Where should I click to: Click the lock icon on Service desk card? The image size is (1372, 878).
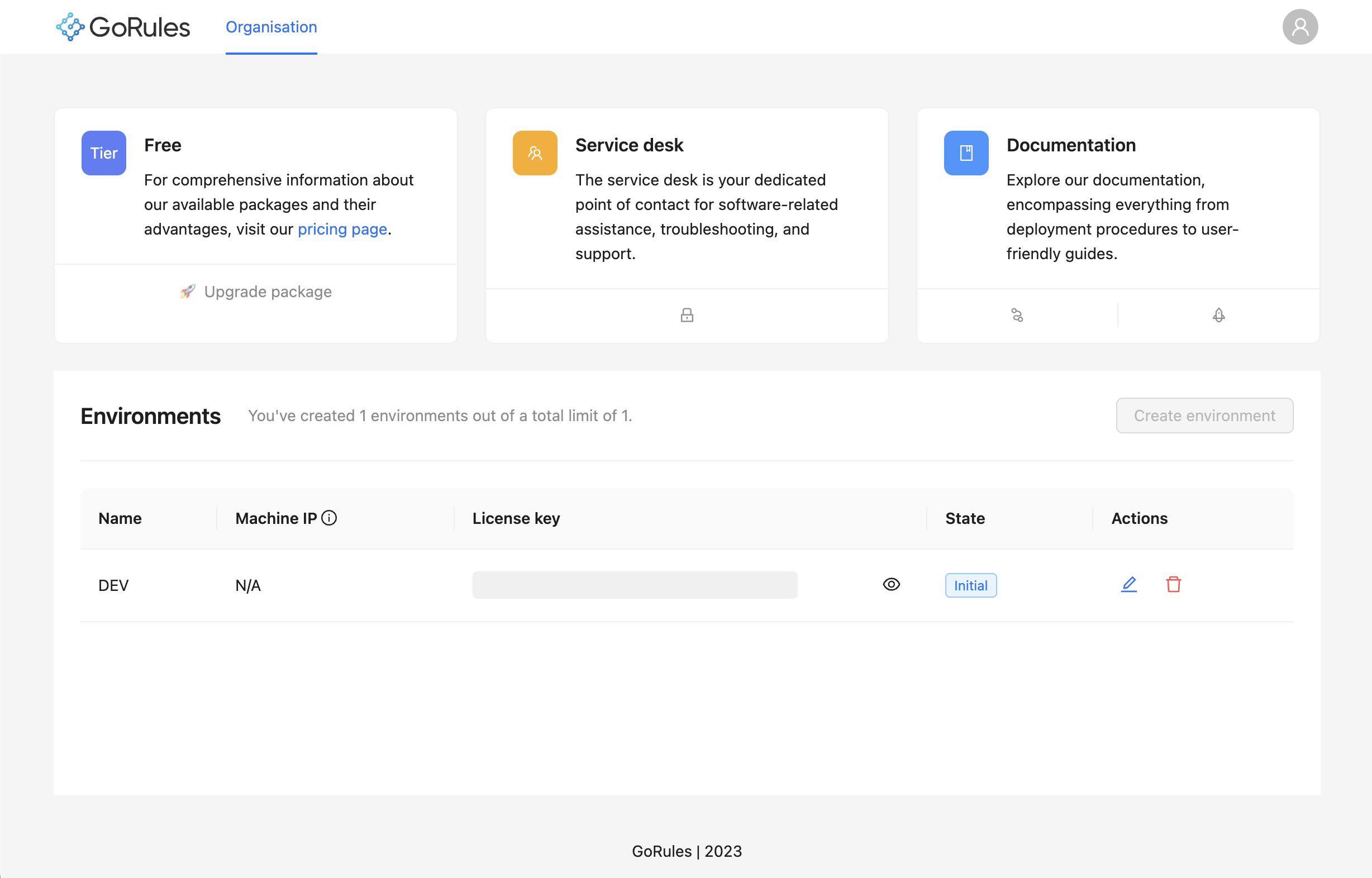click(x=687, y=315)
